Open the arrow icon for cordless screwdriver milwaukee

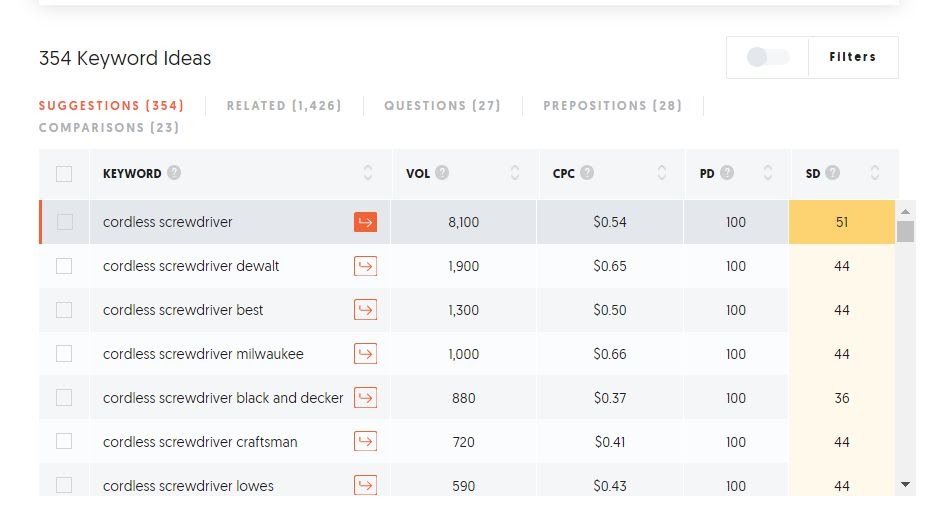(365, 354)
